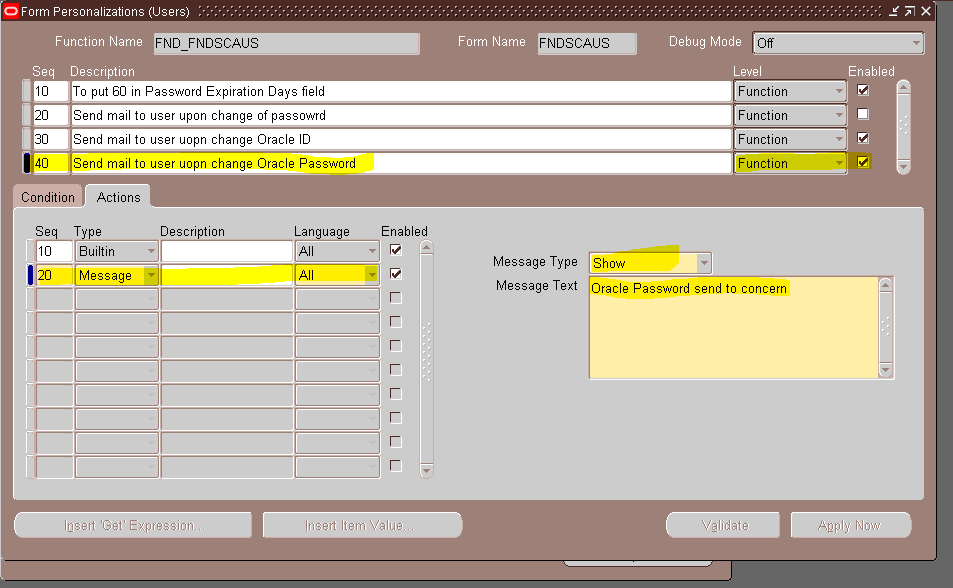Click the Function Name field showing FND_FNDSCAUS

pyautogui.click(x=285, y=43)
